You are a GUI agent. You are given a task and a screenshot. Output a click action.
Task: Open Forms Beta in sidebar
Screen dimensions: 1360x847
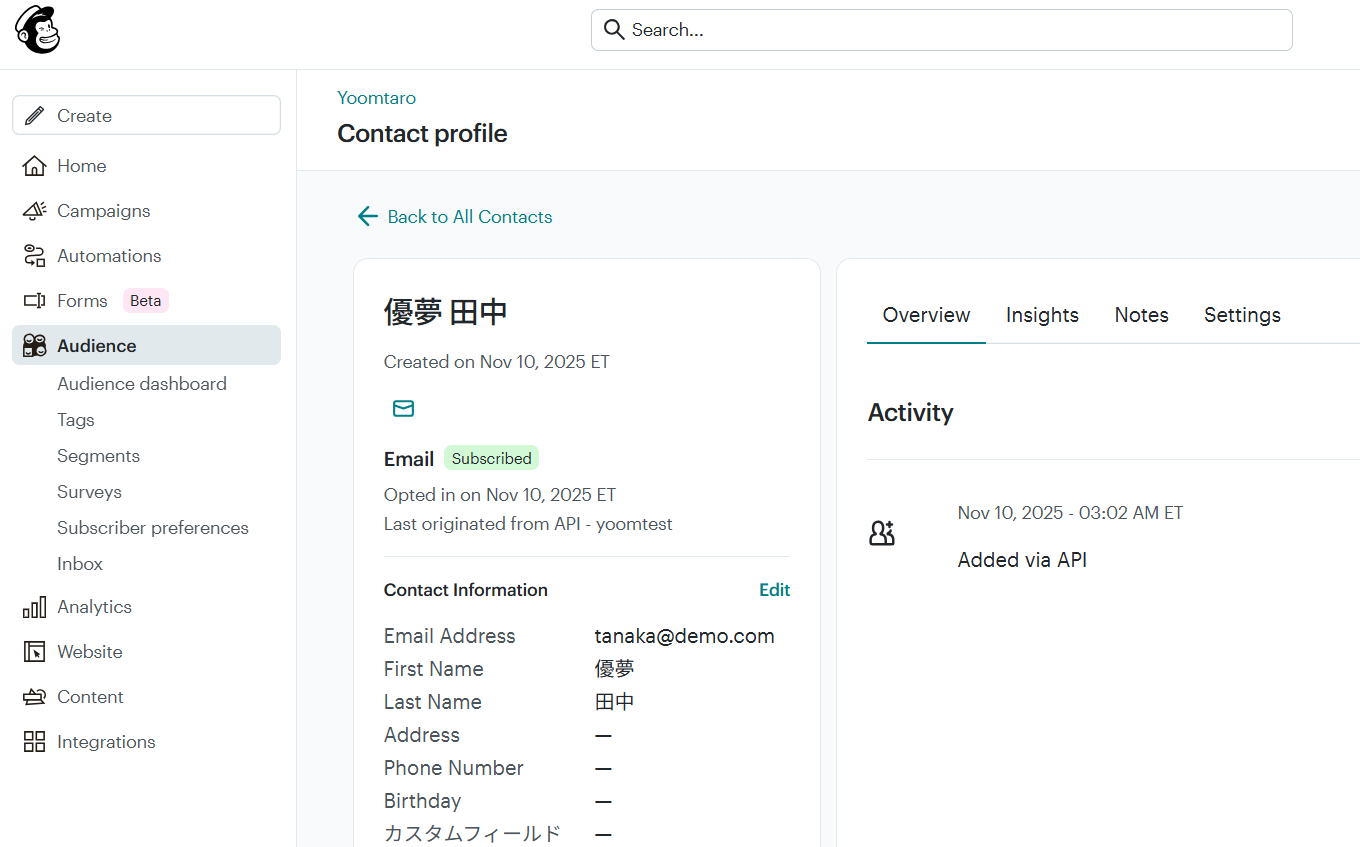click(82, 301)
